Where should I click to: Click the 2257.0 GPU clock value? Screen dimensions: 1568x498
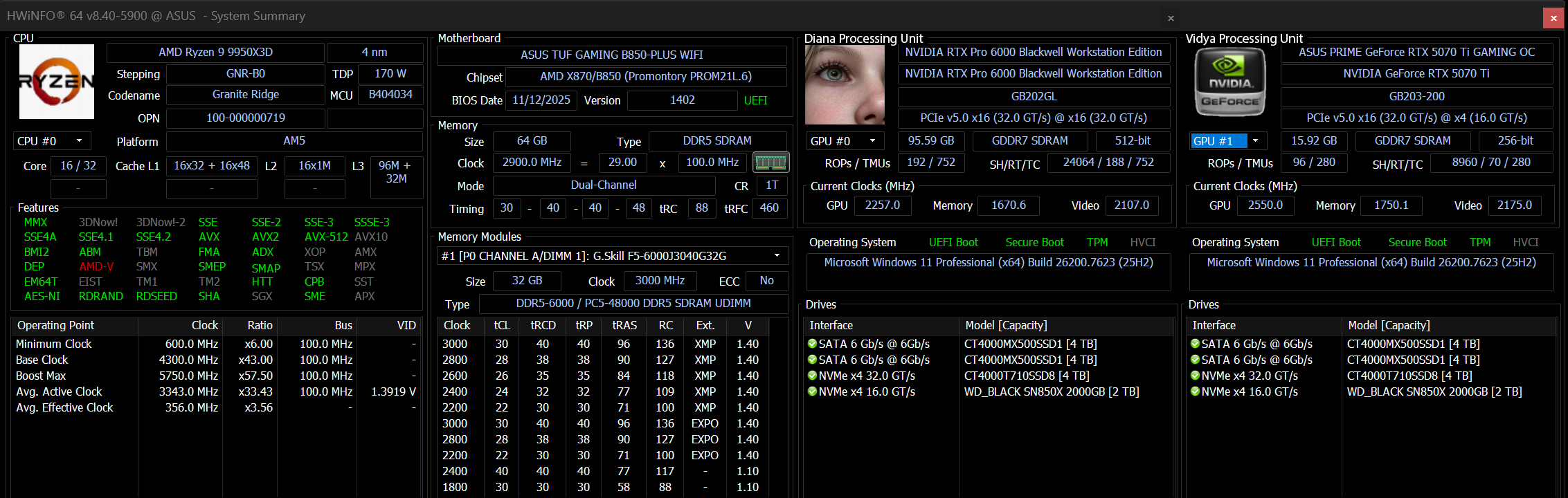(883, 205)
